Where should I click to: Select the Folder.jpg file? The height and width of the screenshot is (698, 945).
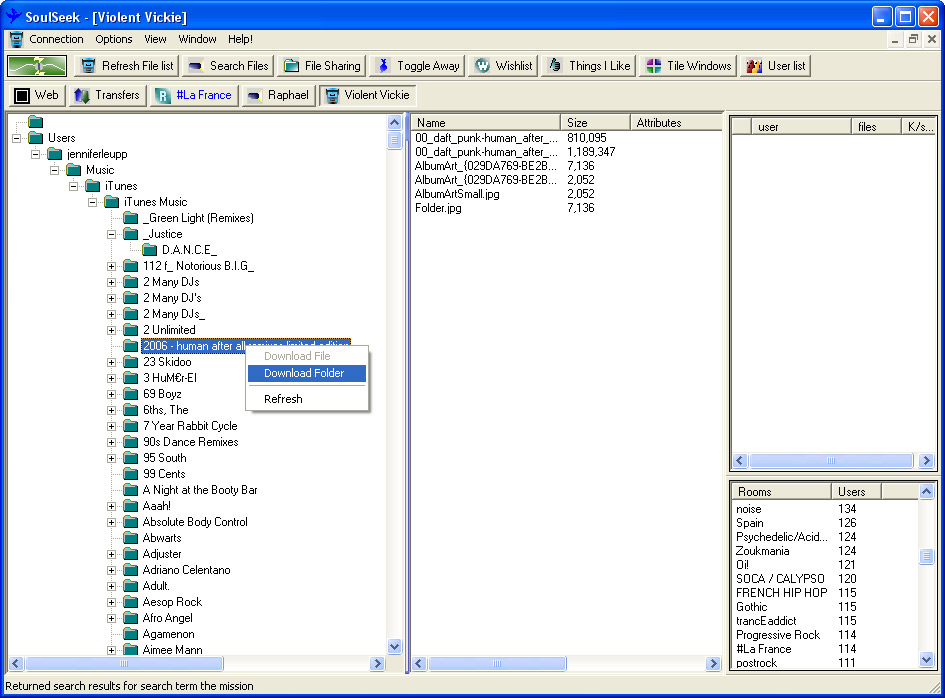[438, 208]
